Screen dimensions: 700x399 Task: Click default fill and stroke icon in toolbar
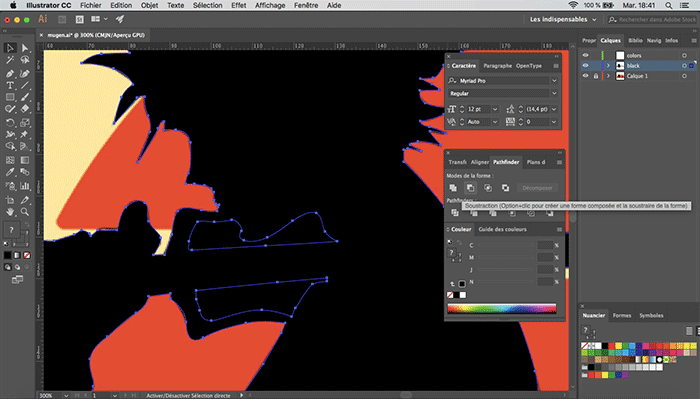click(6, 244)
